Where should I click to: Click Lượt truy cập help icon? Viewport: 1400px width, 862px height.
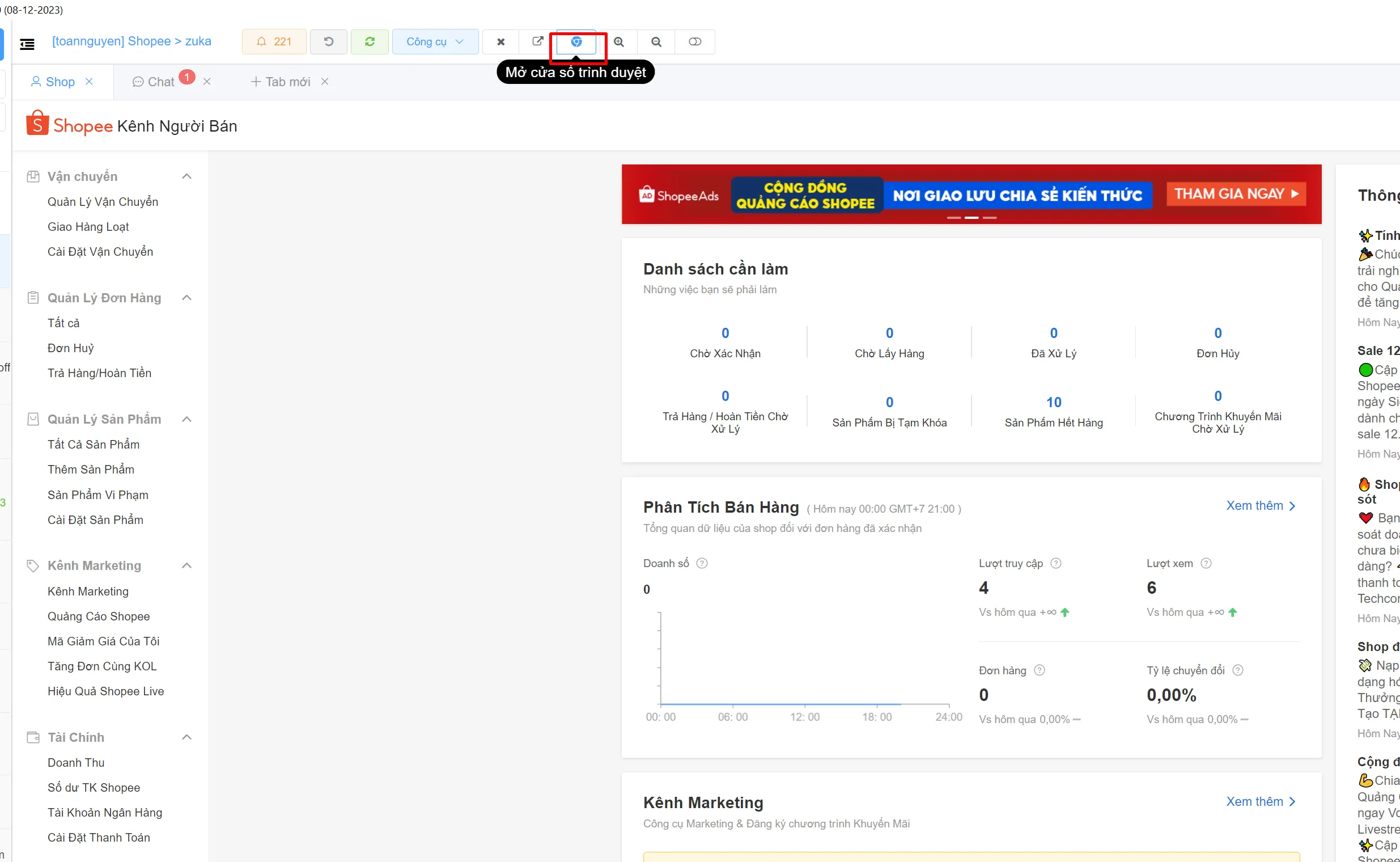[1056, 563]
